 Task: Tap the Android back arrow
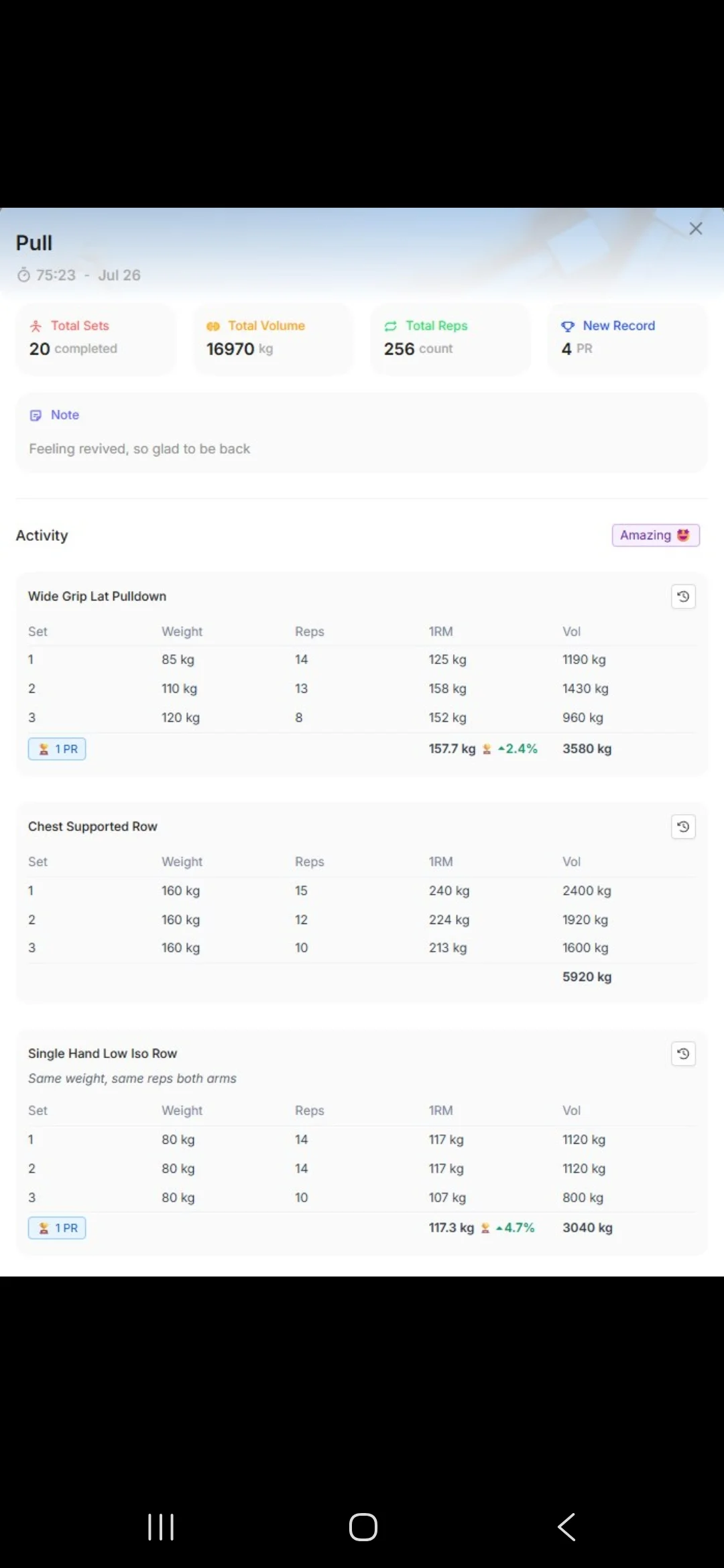coord(566,1527)
